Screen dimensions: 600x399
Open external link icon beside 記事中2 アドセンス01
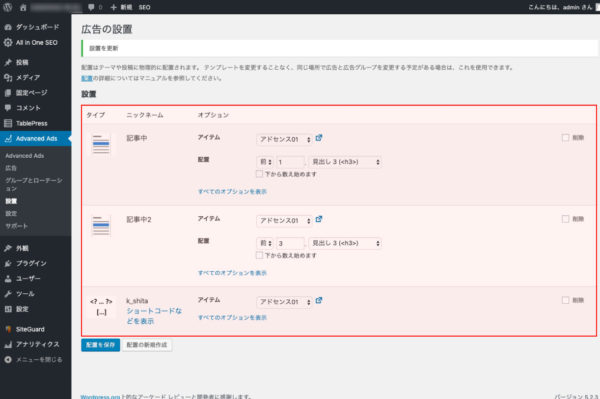pos(319,219)
